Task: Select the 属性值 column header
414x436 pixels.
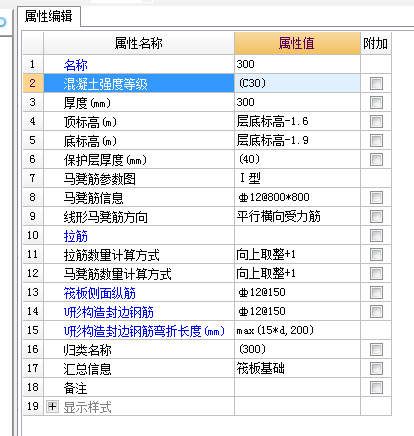Action: [297, 43]
